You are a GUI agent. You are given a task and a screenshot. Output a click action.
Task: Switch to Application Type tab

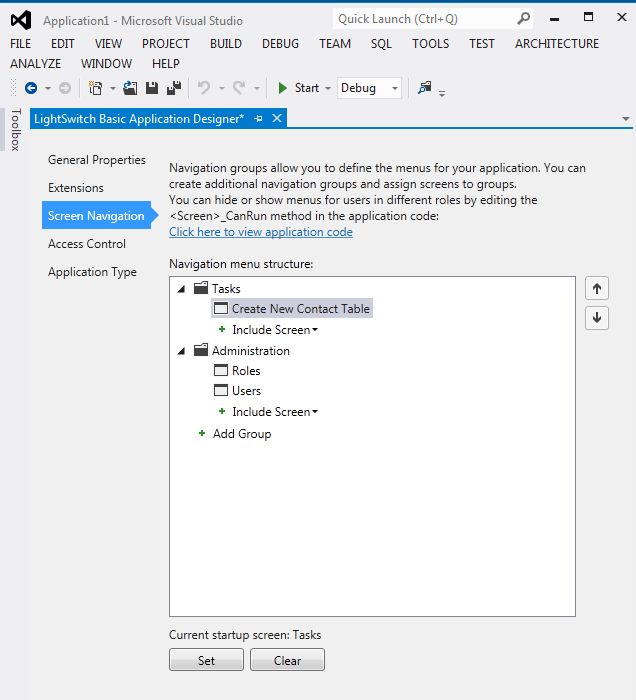[x=92, y=272]
